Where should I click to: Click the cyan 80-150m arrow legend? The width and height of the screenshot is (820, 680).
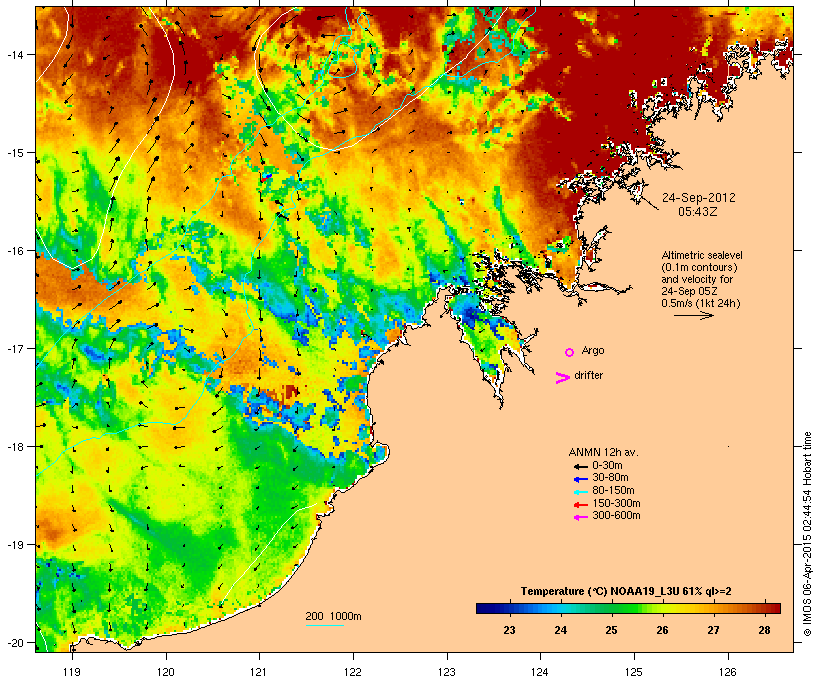click(x=581, y=492)
